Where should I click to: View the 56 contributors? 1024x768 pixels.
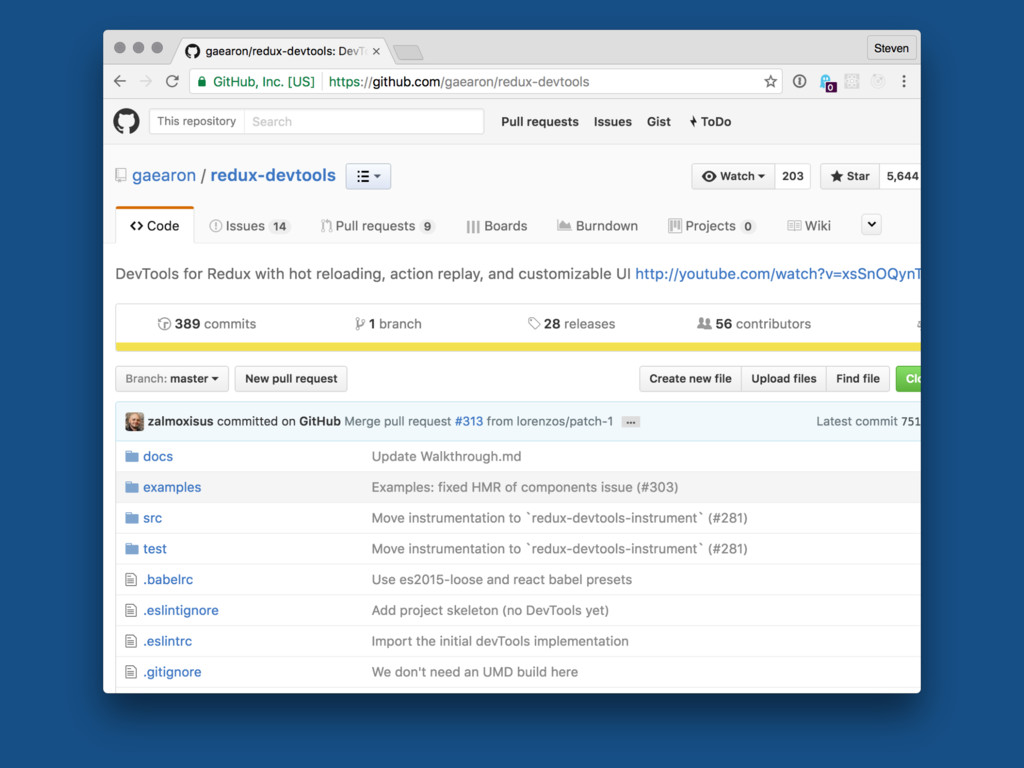[754, 324]
